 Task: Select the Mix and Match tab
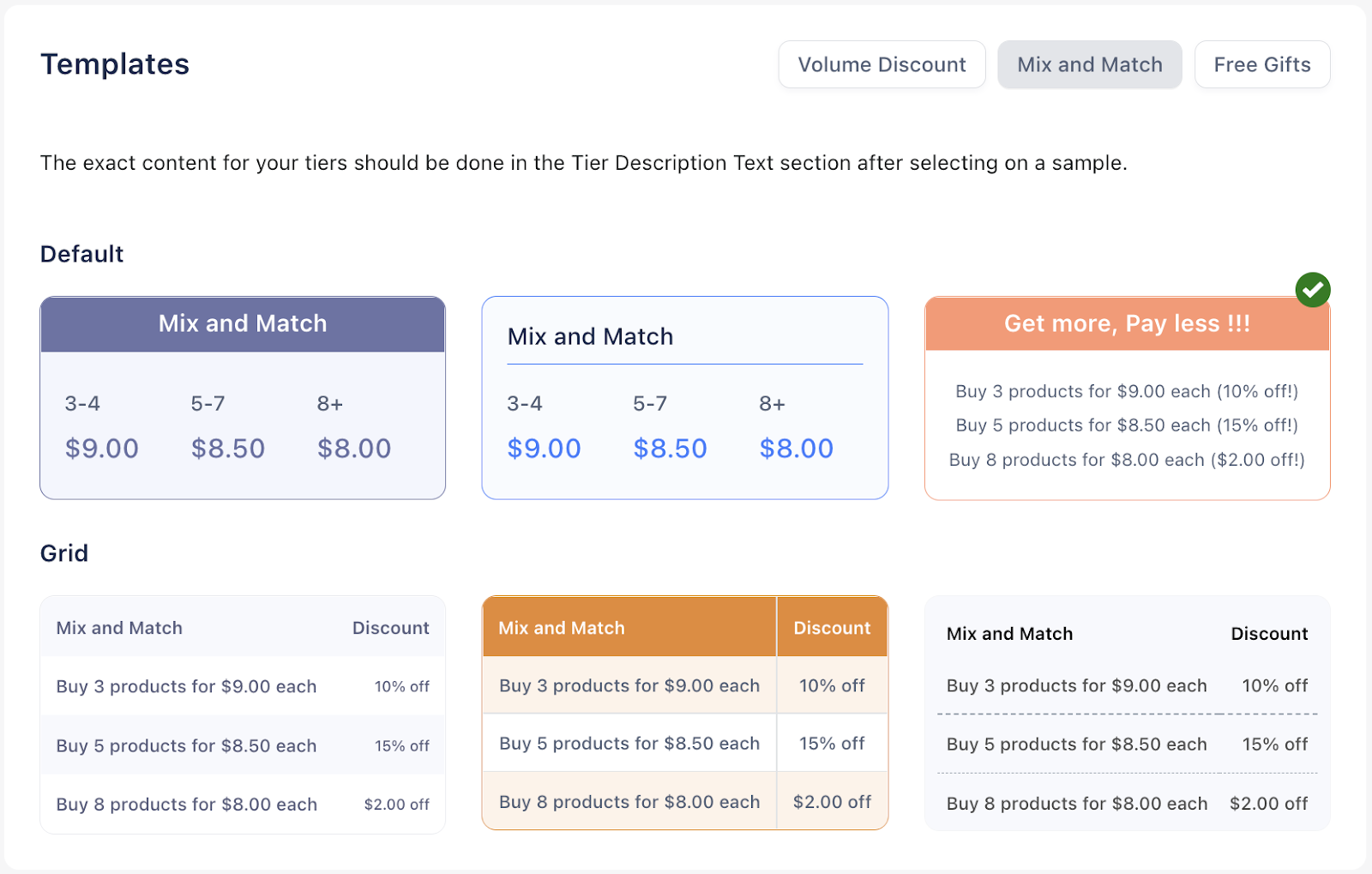click(x=1089, y=64)
